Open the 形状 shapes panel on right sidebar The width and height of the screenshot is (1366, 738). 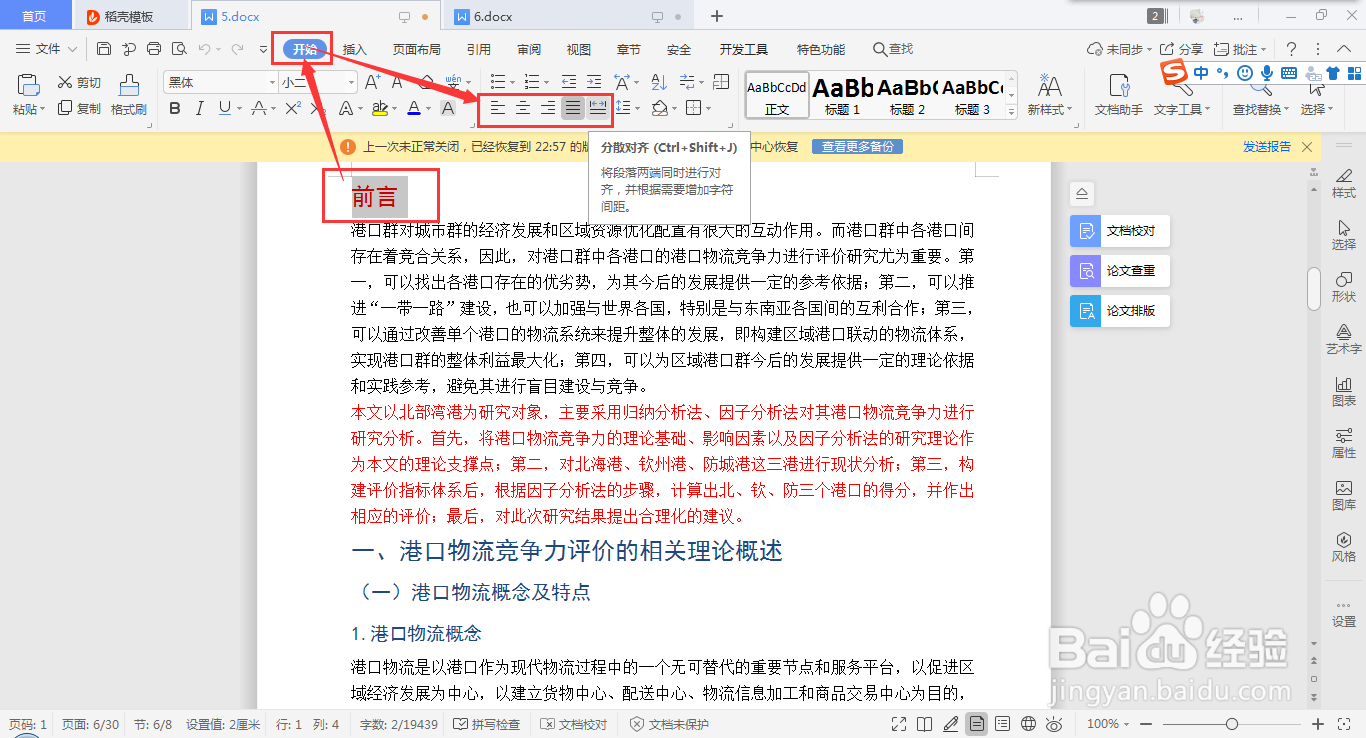pyautogui.click(x=1344, y=288)
